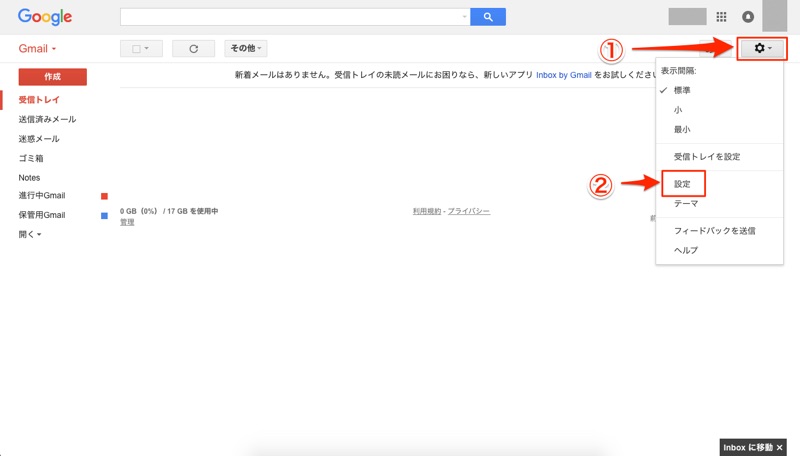Open the 迷惑メール spam folder

[39, 139]
